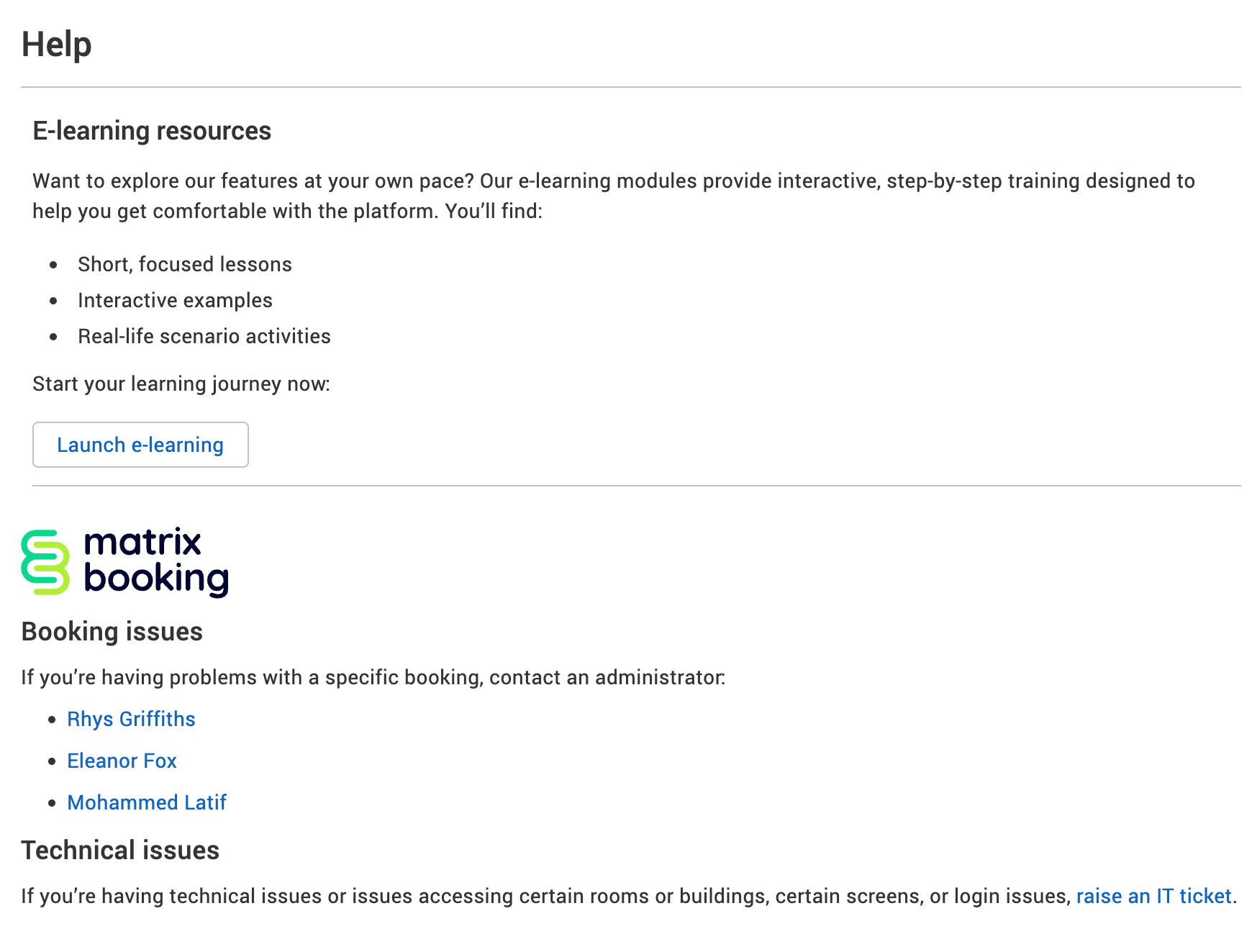This screenshot has width=1257, height=952.
Task: Click the Technical issues heading
Action: pyautogui.click(x=119, y=850)
